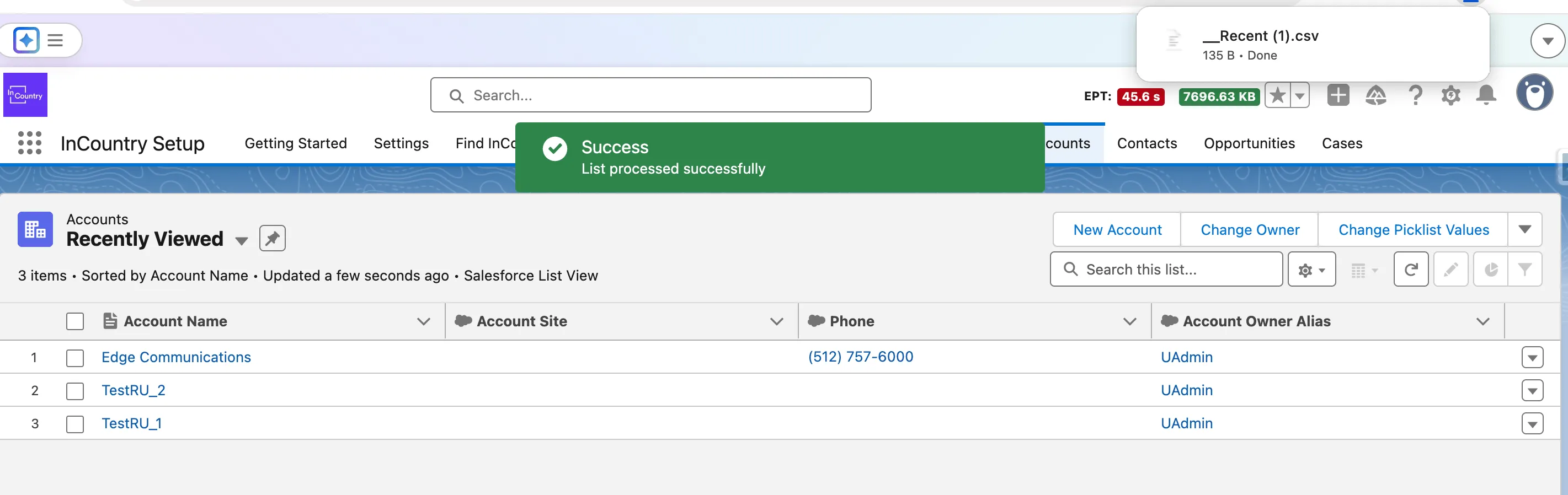Switch to the Contacts tab

[x=1146, y=143]
